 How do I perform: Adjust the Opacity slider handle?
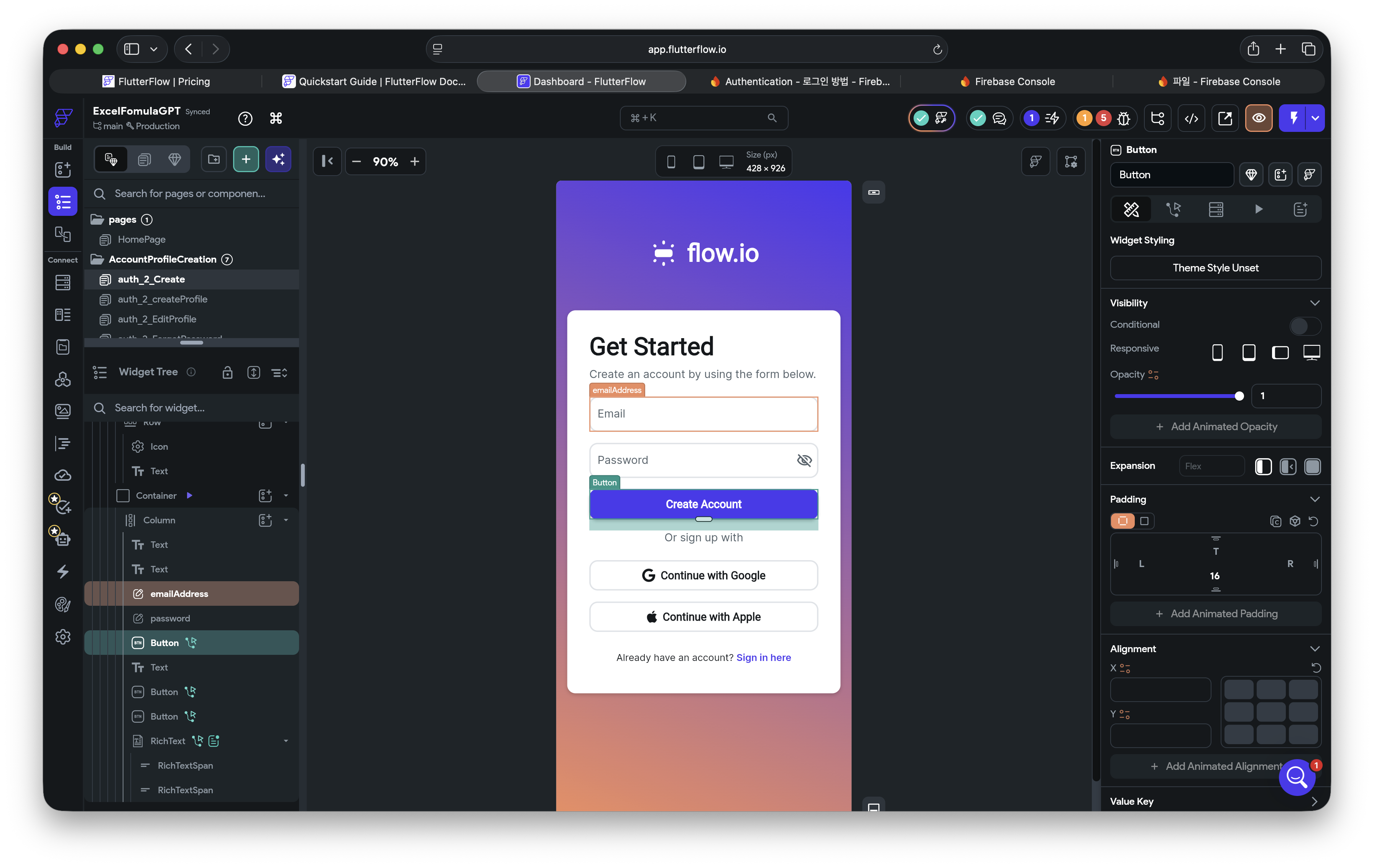pyautogui.click(x=1239, y=396)
